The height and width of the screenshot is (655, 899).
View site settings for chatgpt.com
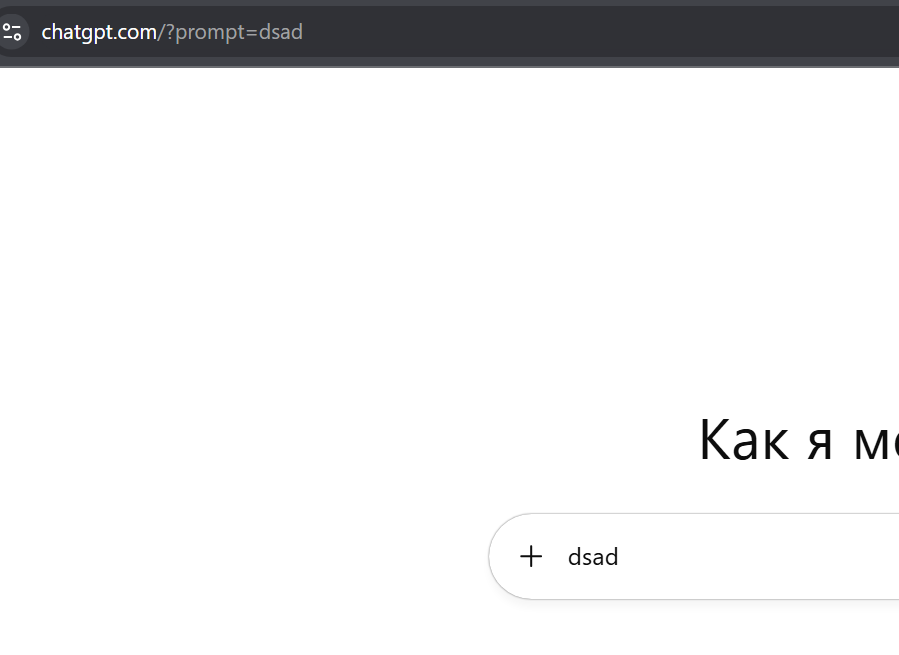coord(12,32)
